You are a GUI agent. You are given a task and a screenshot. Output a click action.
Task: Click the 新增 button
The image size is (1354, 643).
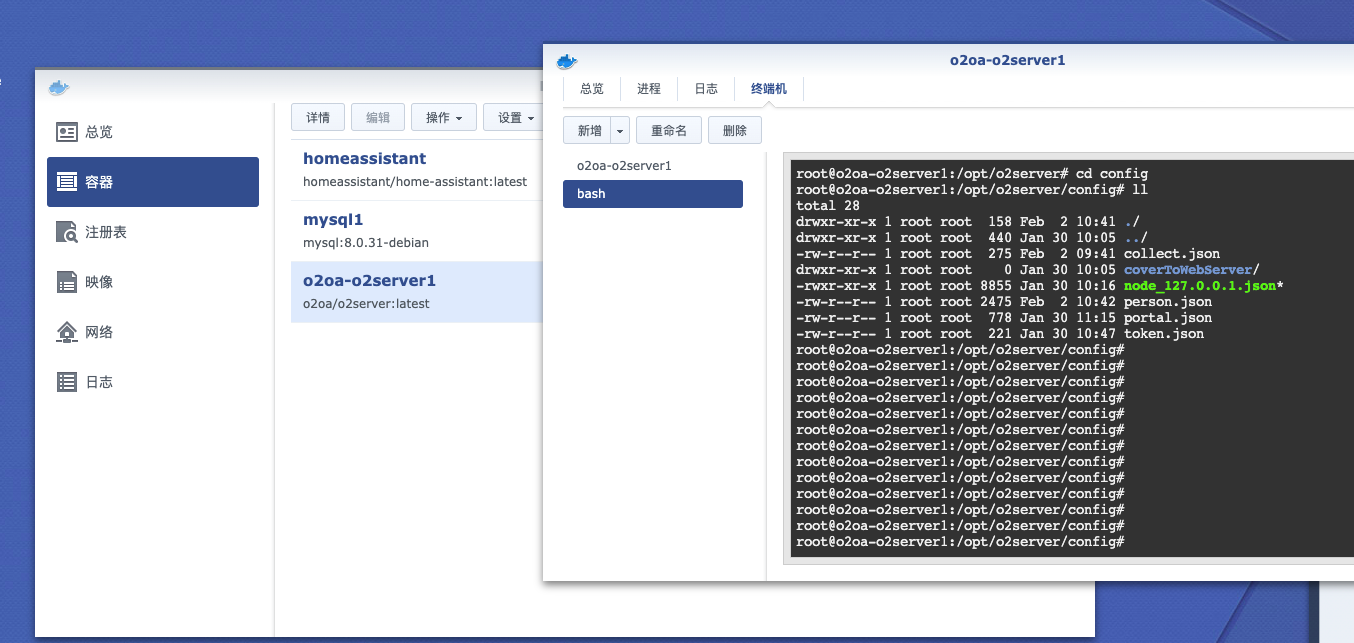[x=587, y=131]
